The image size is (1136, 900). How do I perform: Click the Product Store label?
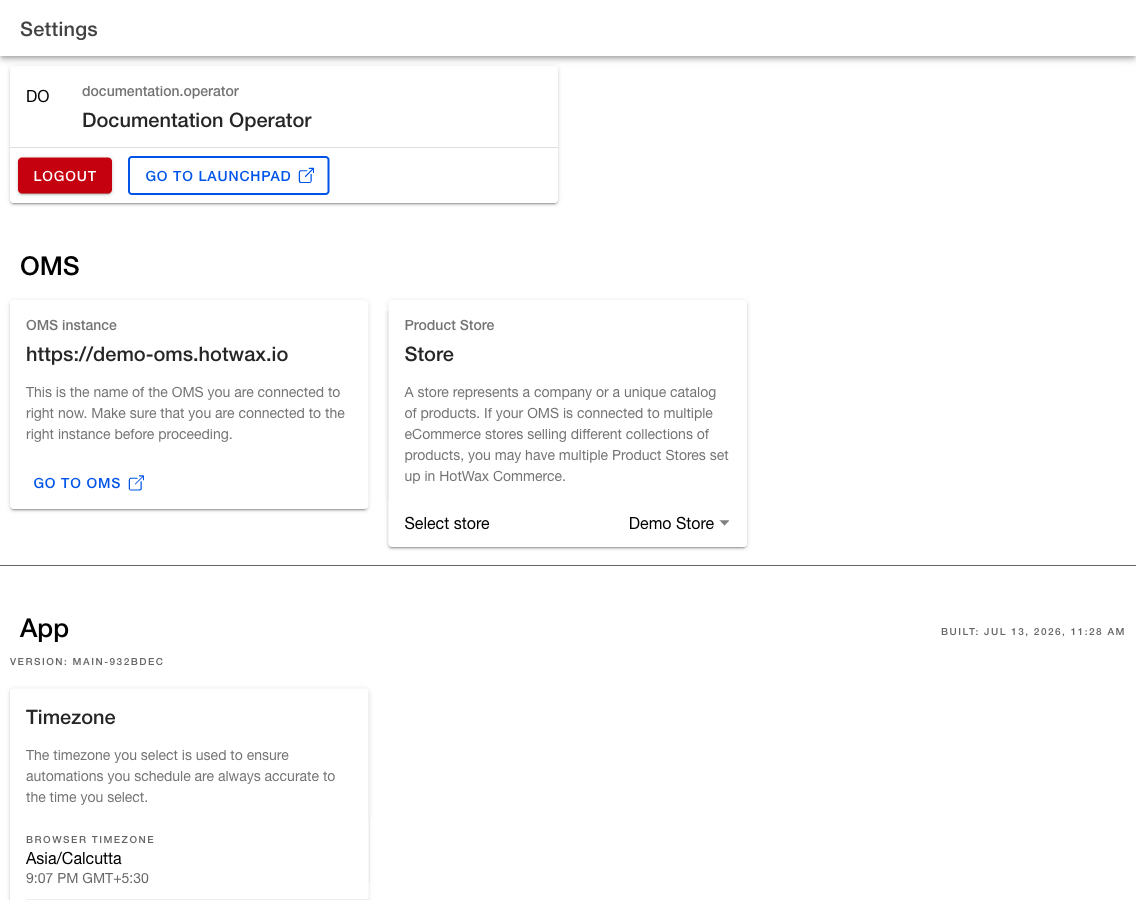tap(449, 325)
